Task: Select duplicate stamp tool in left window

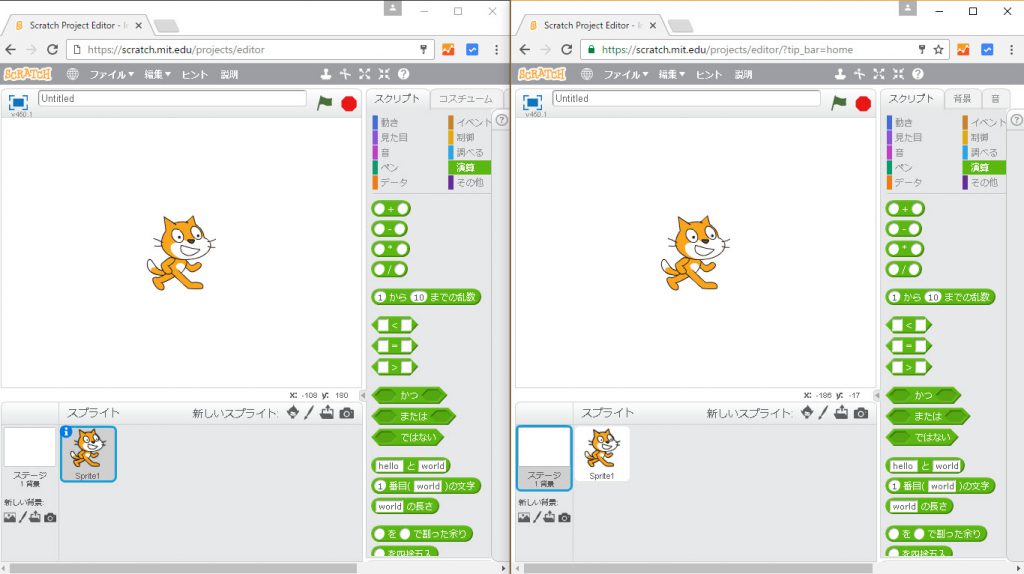Action: click(326, 74)
